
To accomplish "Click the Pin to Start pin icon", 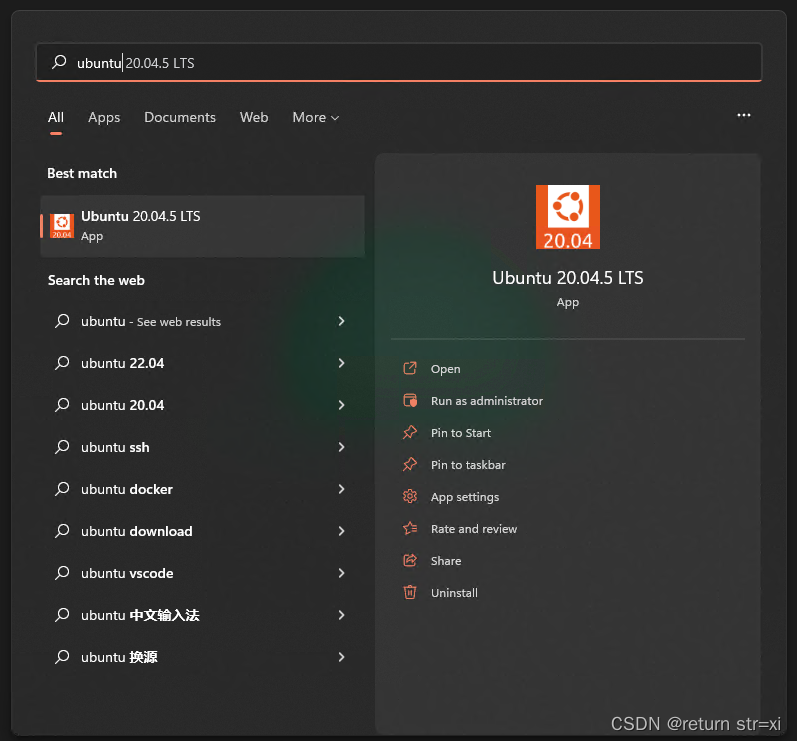I will pyautogui.click(x=410, y=433).
